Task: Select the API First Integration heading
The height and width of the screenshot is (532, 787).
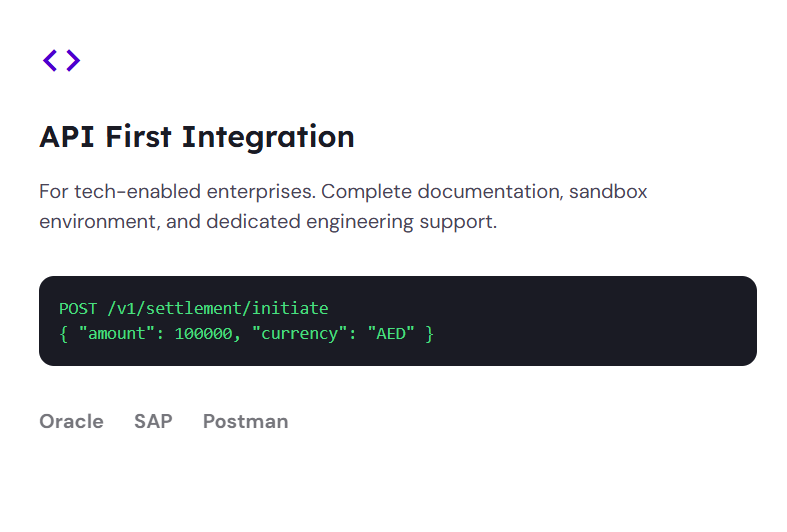Action: click(x=197, y=137)
